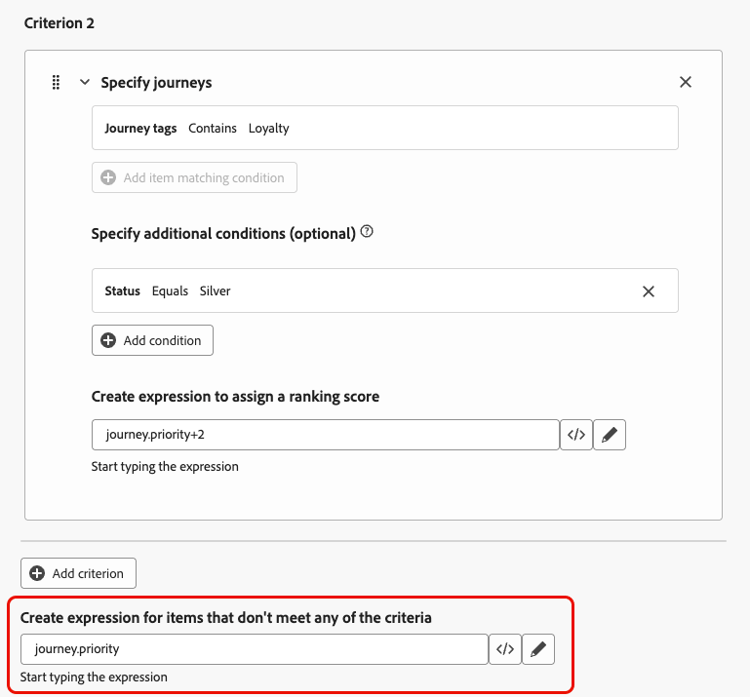Screen dimensions: 750x697
Task: Edit ranking score expression with pencil
Action: pos(609,435)
